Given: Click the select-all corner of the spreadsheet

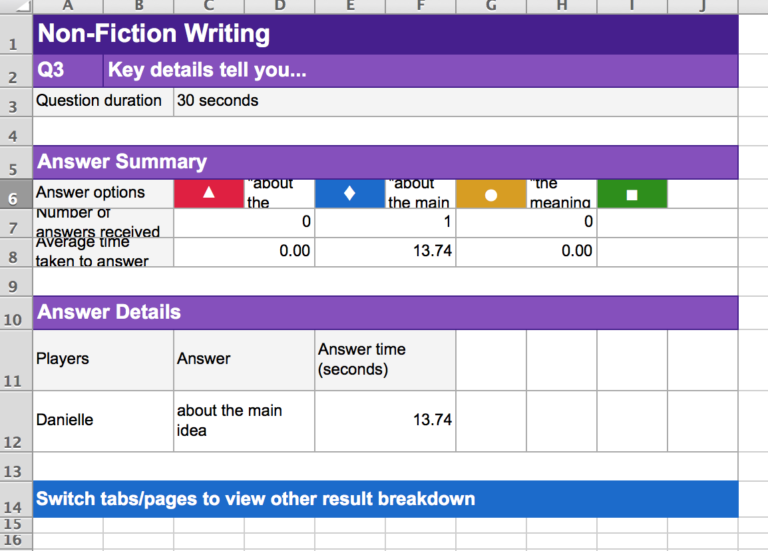Looking at the screenshot, I should [x=16, y=6].
